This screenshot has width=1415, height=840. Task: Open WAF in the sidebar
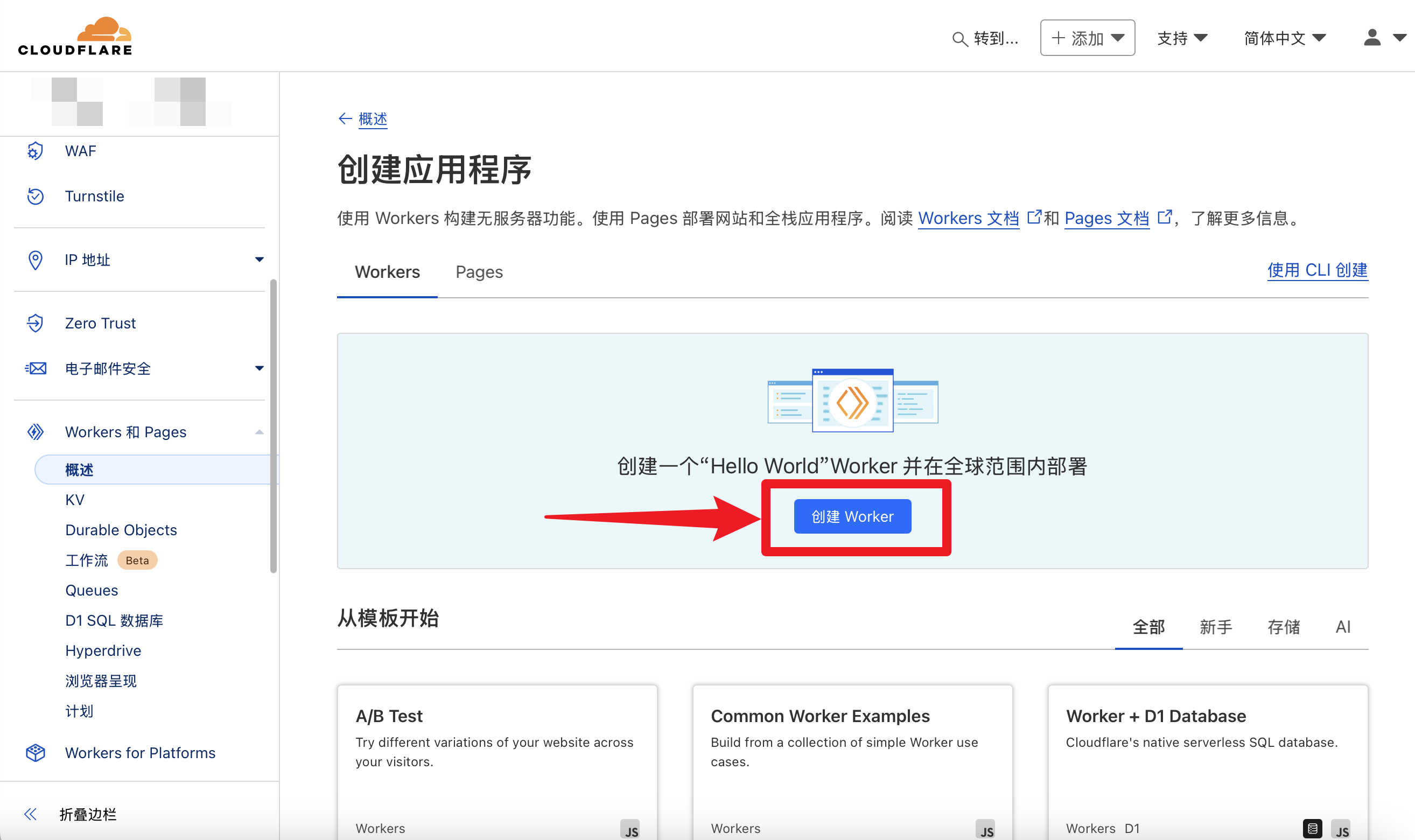pos(80,151)
